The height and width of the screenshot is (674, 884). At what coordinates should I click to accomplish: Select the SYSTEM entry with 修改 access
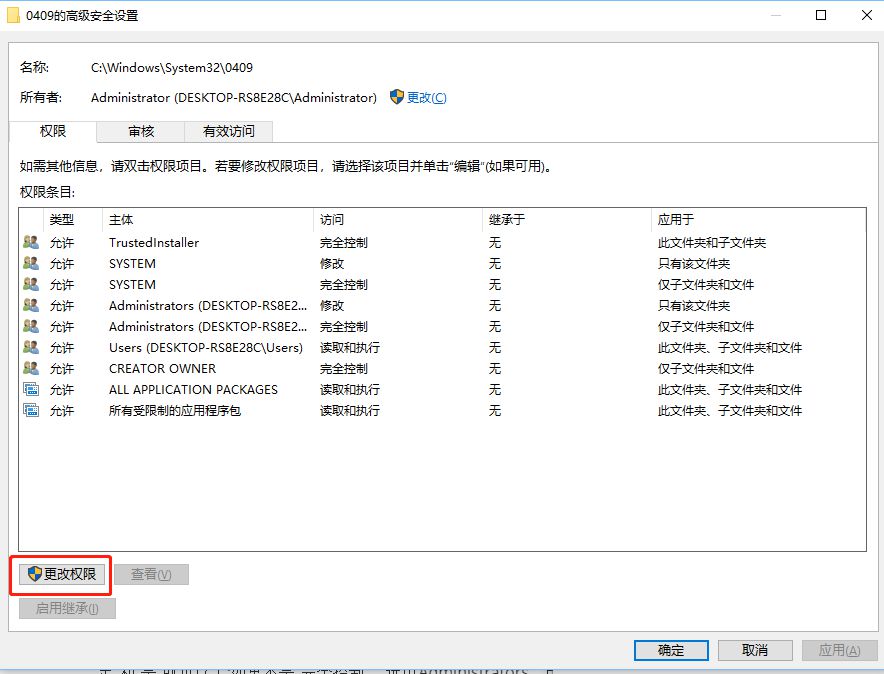(x=132, y=264)
